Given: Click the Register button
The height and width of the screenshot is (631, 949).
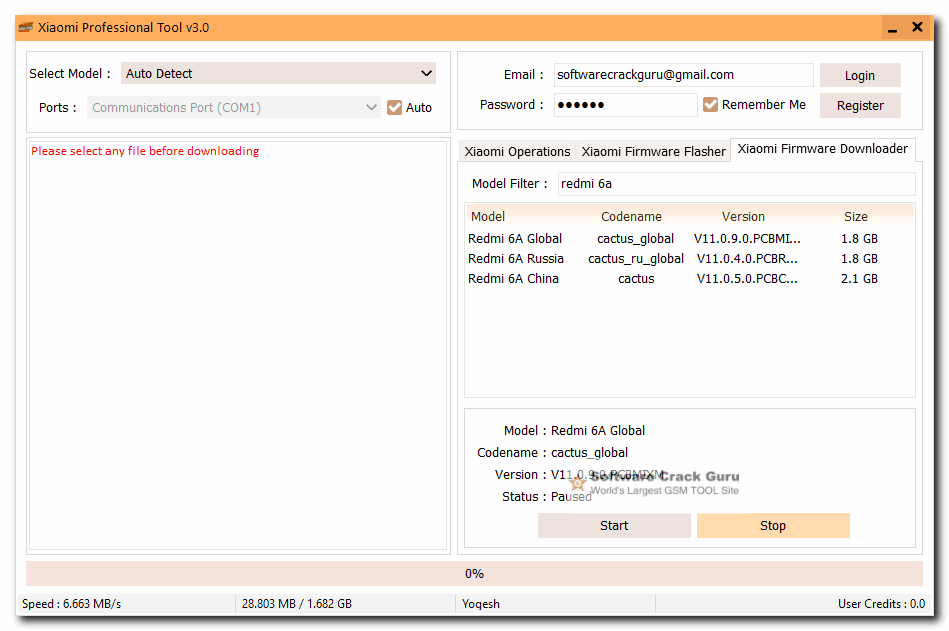Looking at the screenshot, I should [860, 105].
